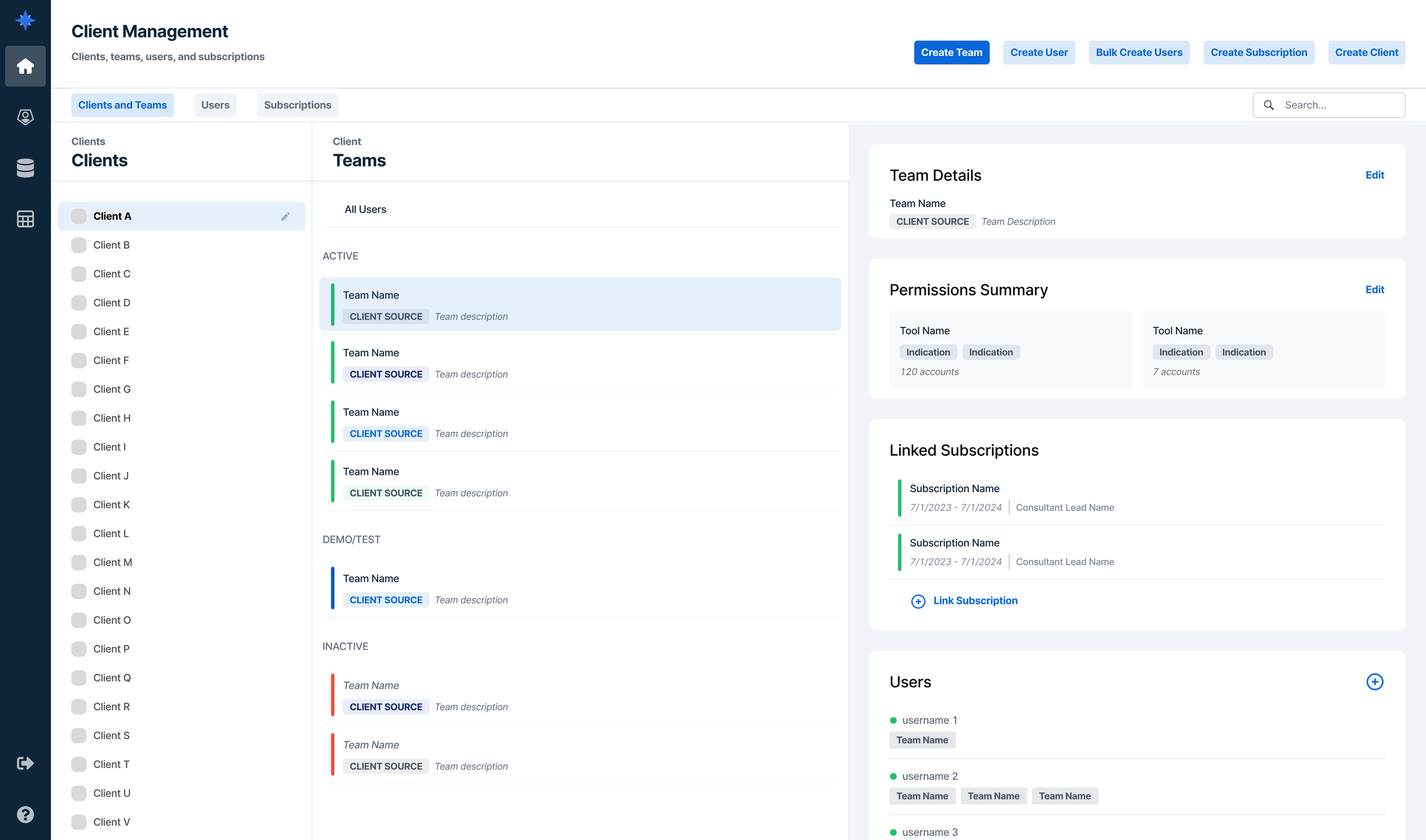1426x840 pixels.
Task: Click the logout icon in sidebar
Action: pos(25,763)
